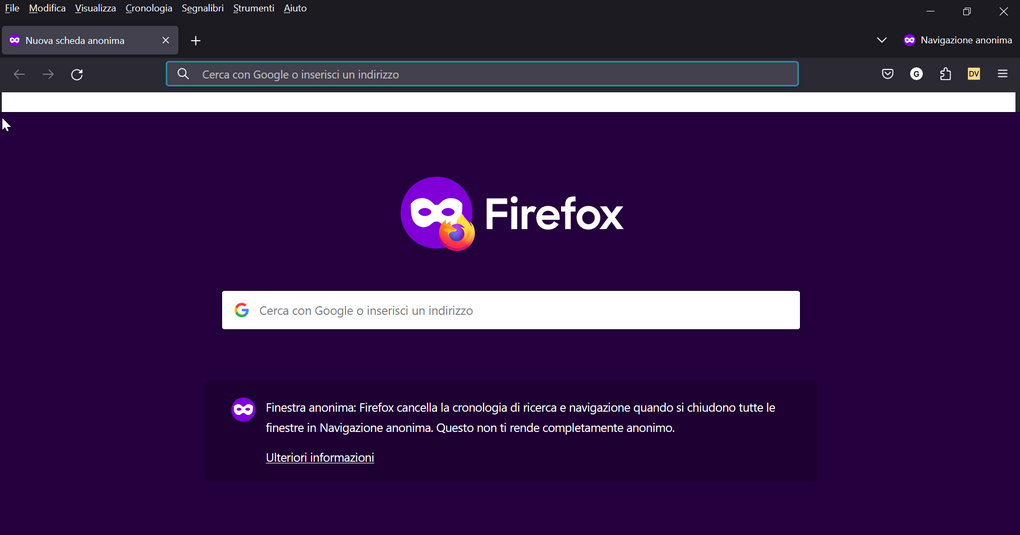Click the private mask icon in the tab
Viewport: 1020px width, 535px height.
click(14, 40)
